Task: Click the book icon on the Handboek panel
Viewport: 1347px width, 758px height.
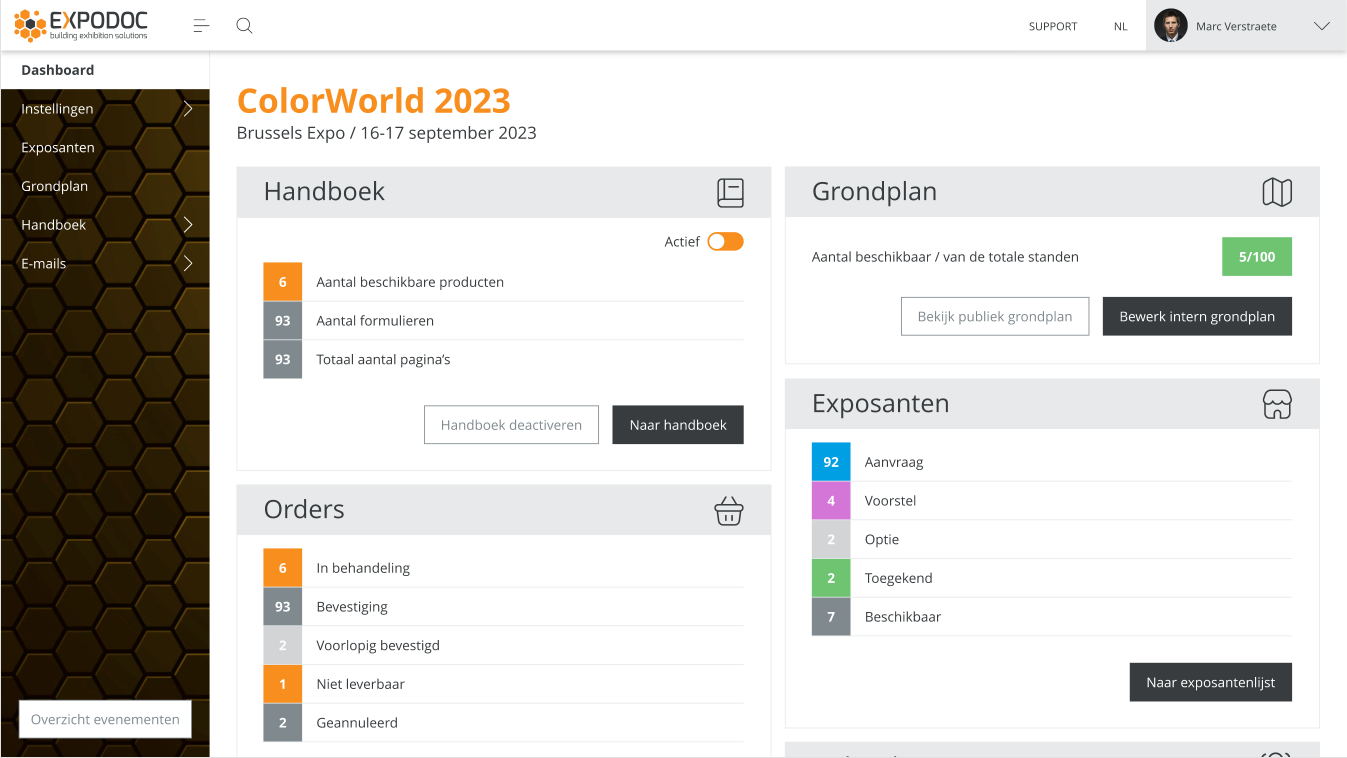Action: 730,192
